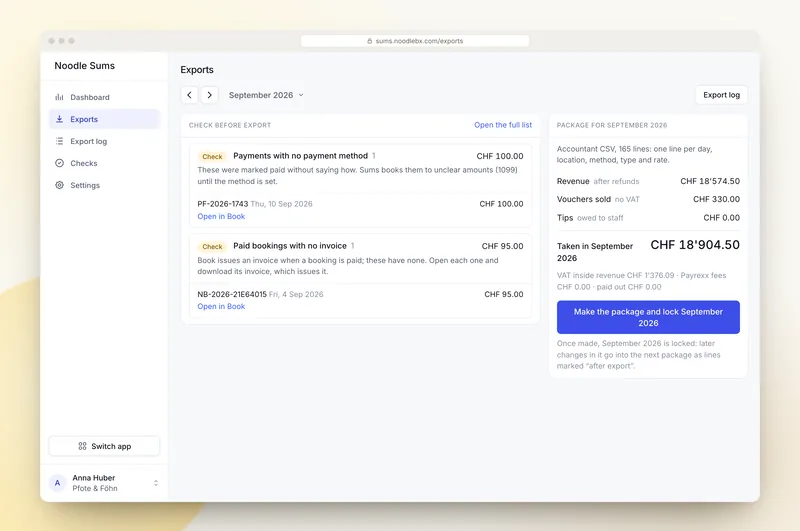Open PF-2026-1743 in Book
The height and width of the screenshot is (531, 800).
click(x=221, y=216)
